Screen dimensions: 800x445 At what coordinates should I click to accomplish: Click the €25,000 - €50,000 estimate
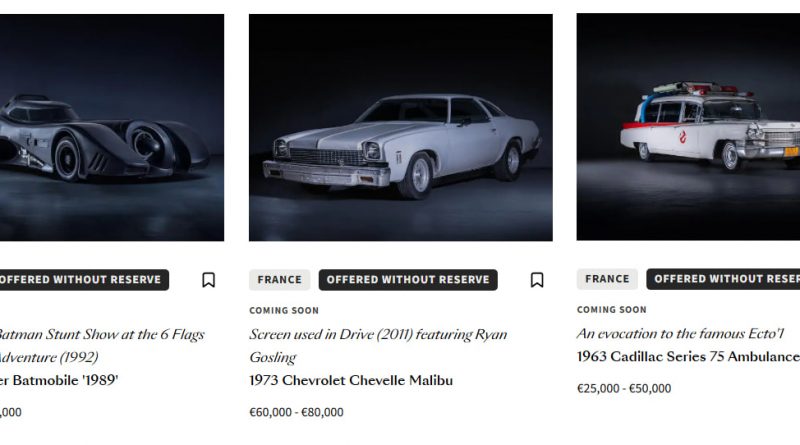tap(624, 388)
